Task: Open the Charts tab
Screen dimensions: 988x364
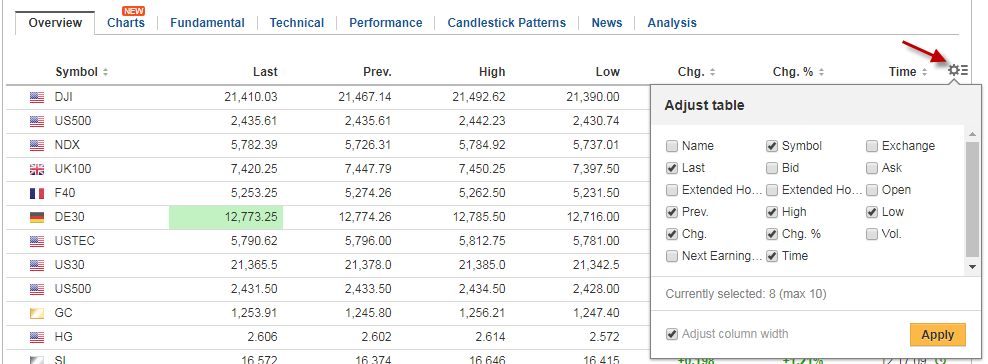Action: 125,23
